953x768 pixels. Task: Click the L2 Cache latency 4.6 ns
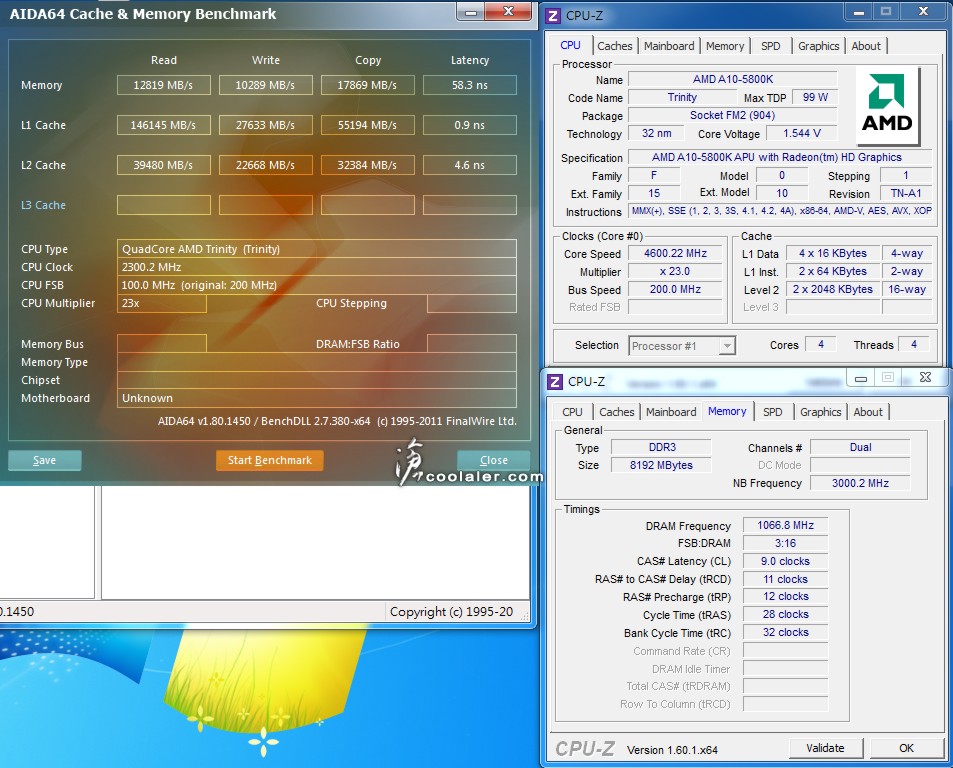(x=470, y=165)
